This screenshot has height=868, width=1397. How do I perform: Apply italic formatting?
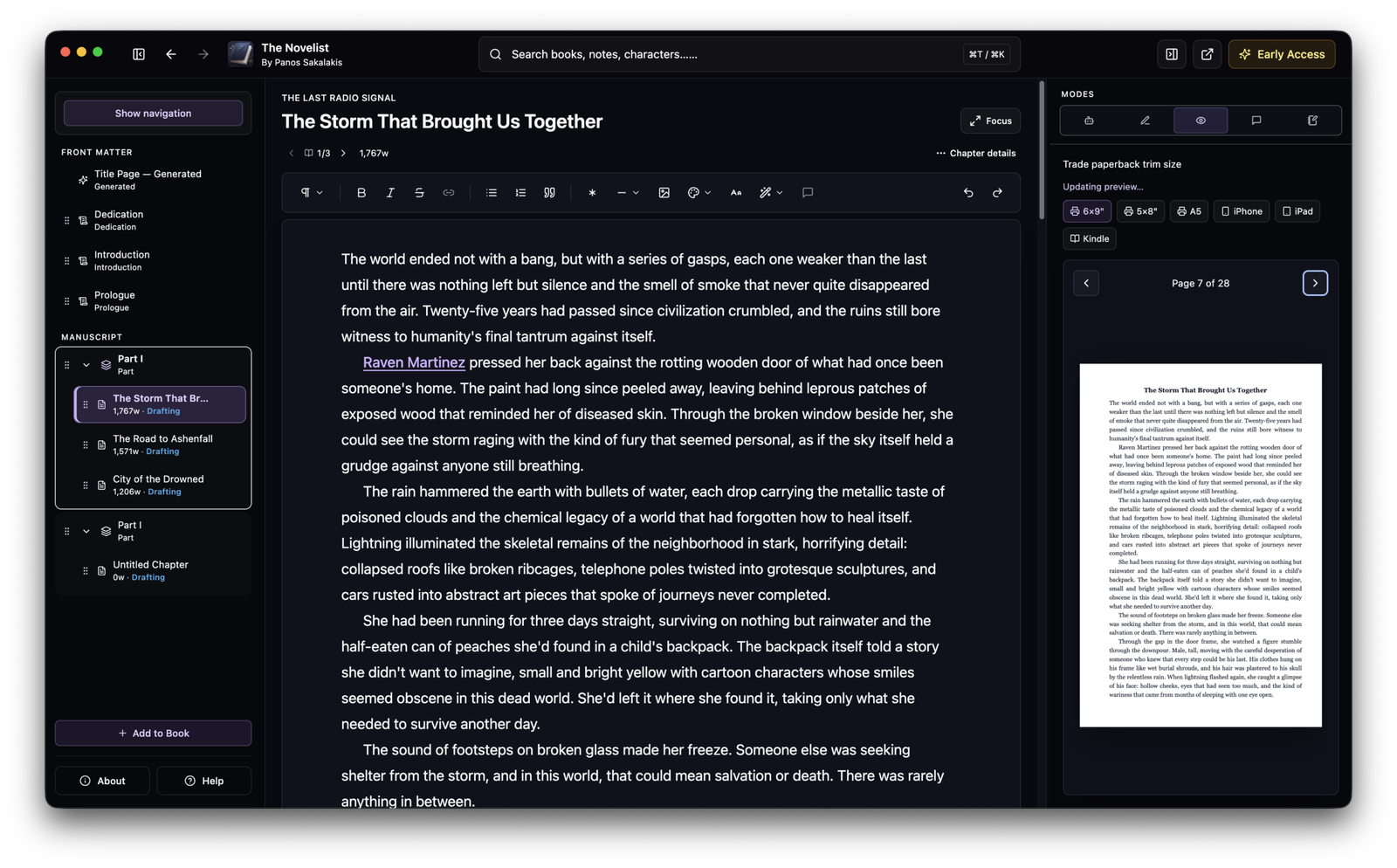(x=390, y=193)
